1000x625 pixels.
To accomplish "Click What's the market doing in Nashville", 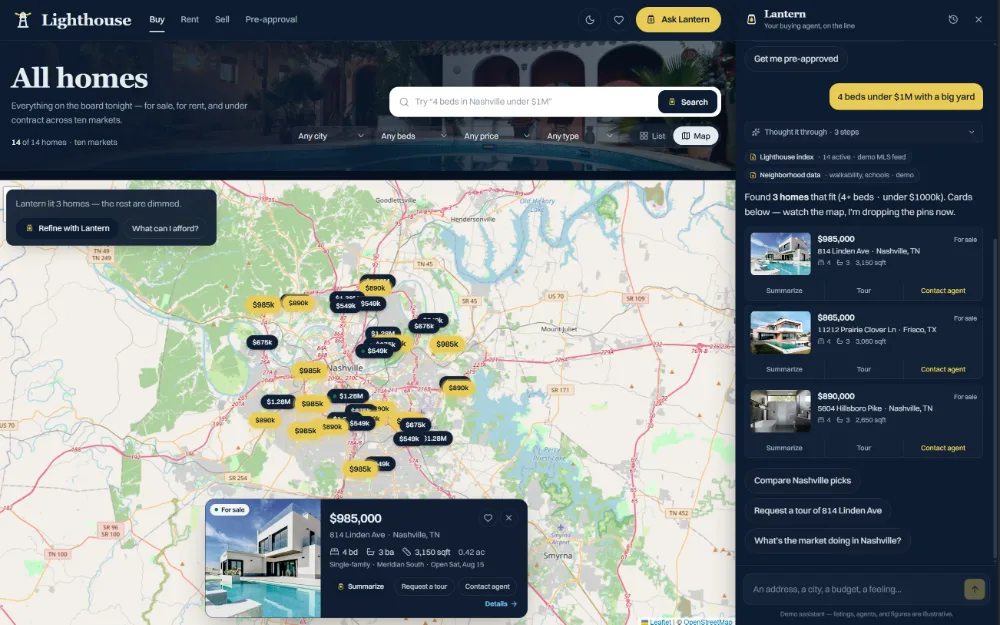I will pyautogui.click(x=827, y=541).
